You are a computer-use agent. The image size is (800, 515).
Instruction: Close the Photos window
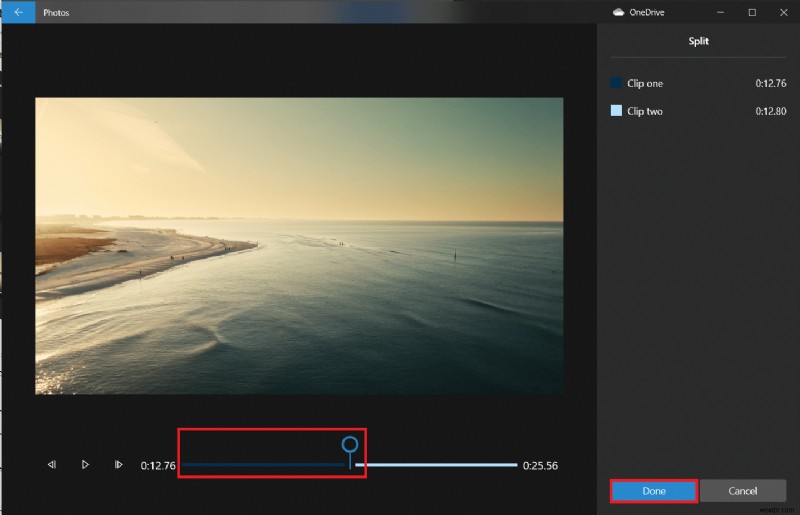coord(783,12)
